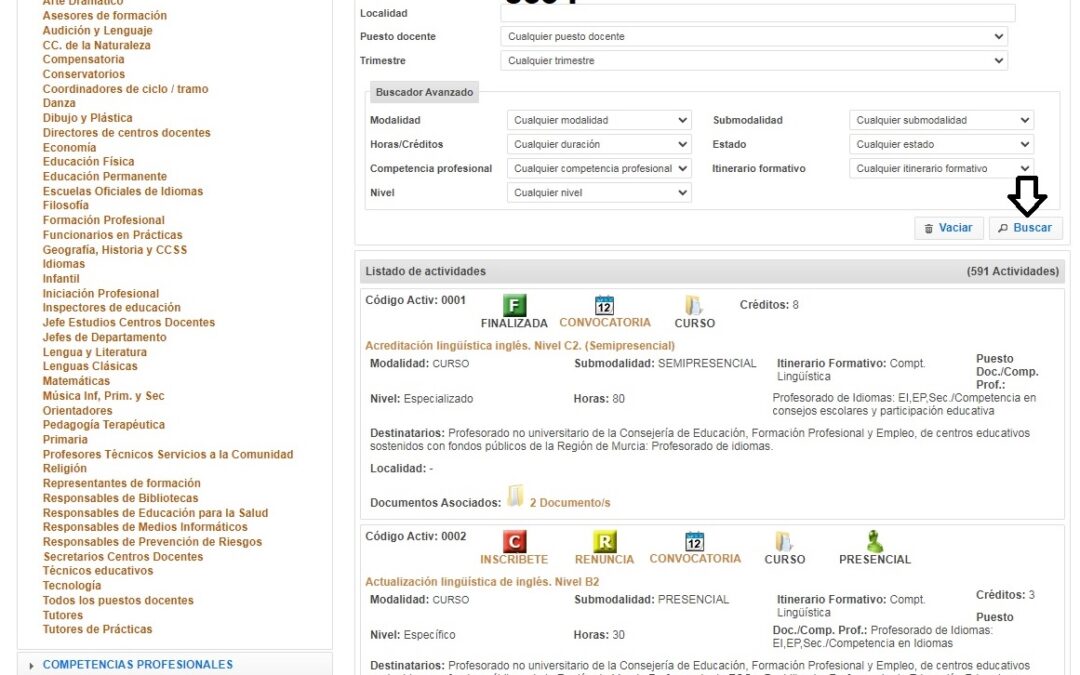The image size is (1080, 675).
Task: Click into the Localidad text field
Action: coord(758,13)
